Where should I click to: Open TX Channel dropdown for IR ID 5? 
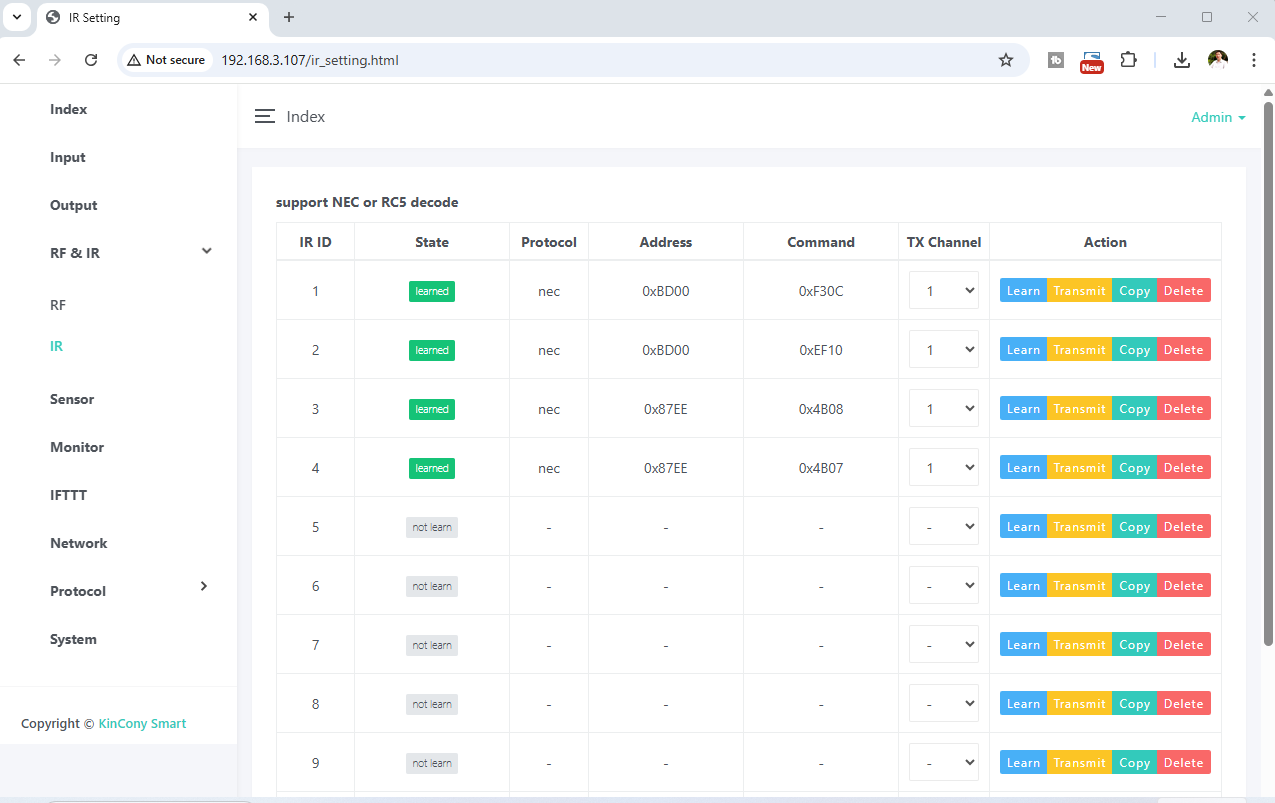[943, 527]
